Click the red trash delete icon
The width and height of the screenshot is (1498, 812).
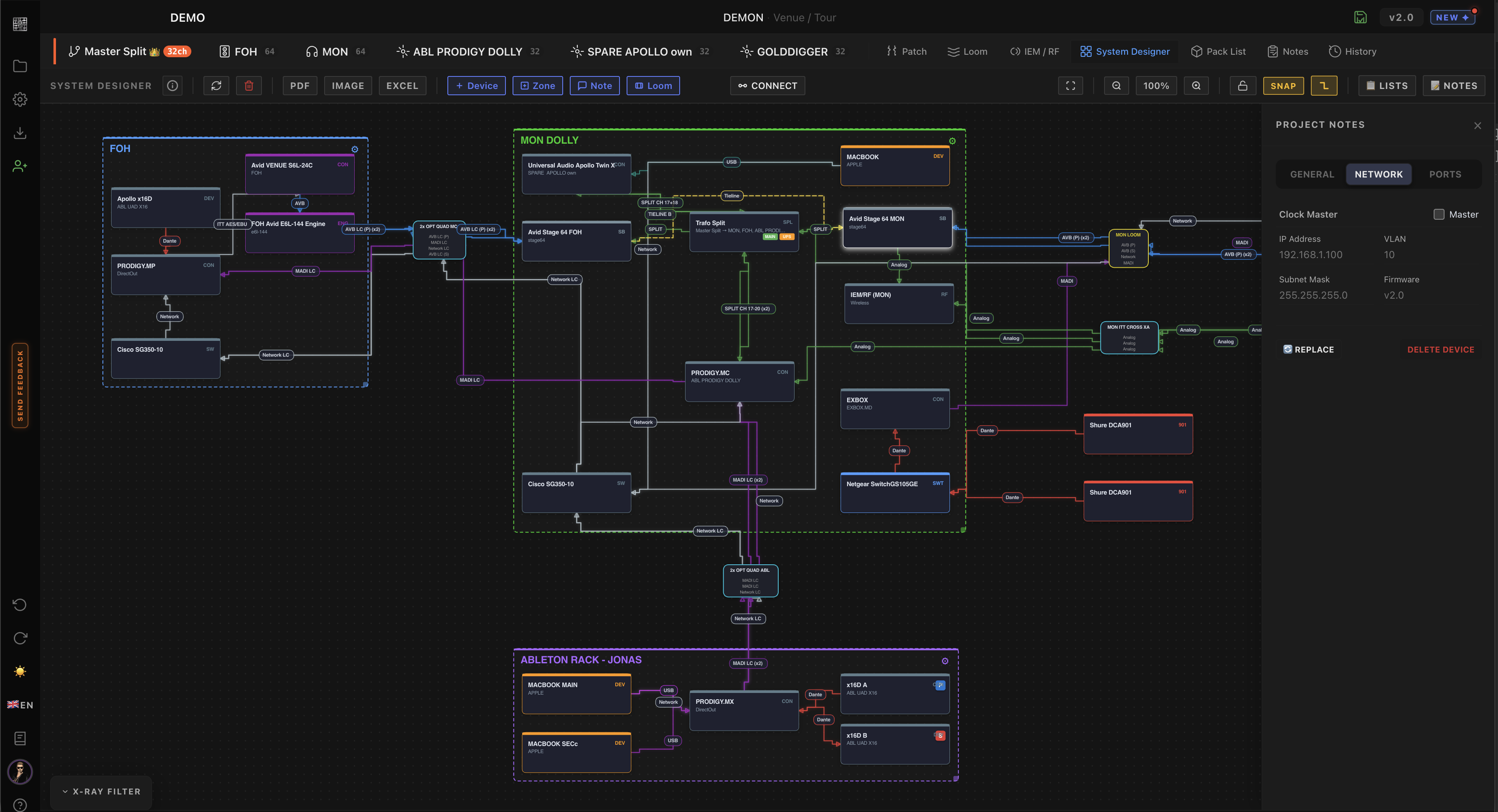coord(249,86)
